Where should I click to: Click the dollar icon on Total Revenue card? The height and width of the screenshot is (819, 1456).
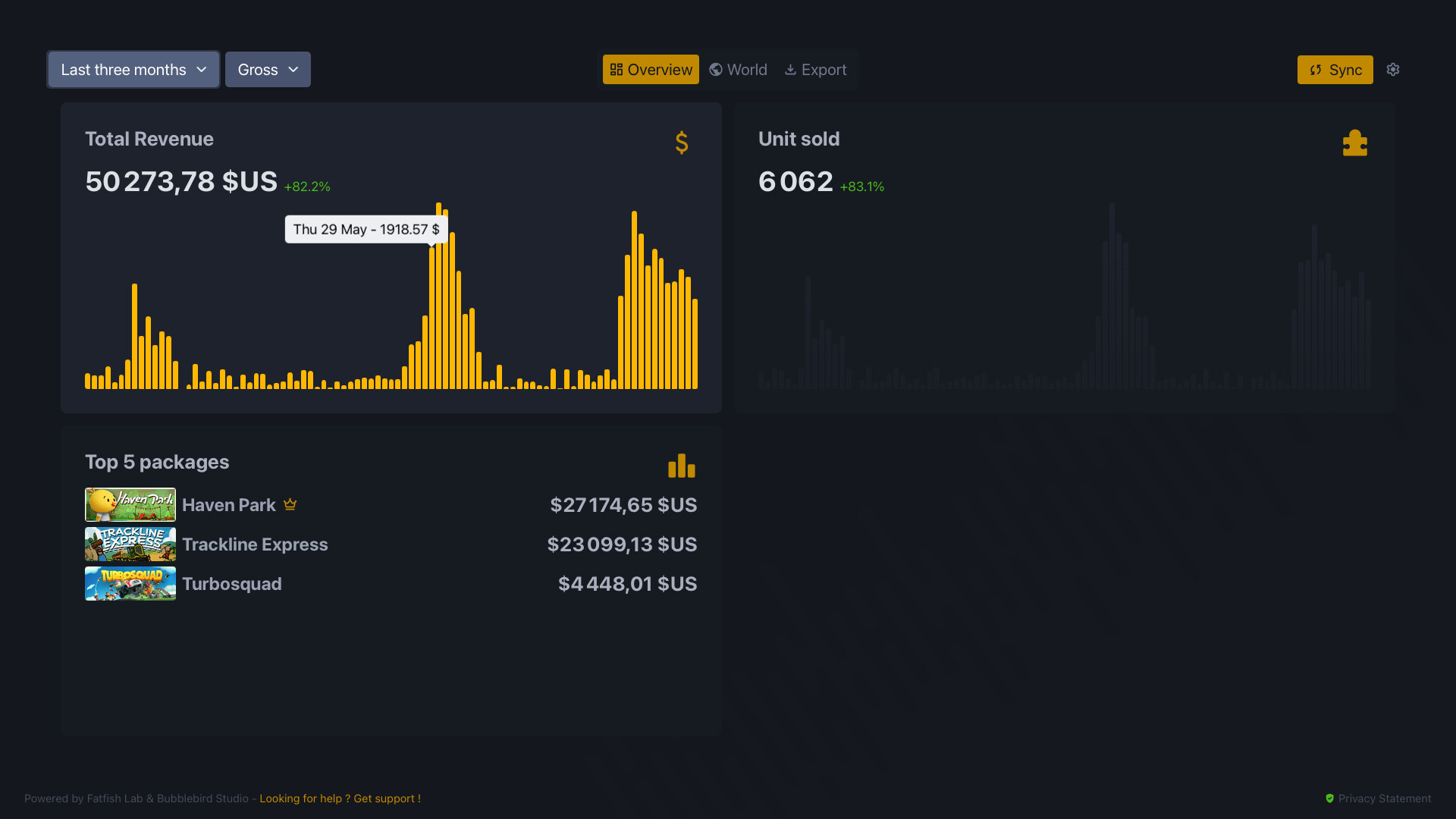click(681, 143)
